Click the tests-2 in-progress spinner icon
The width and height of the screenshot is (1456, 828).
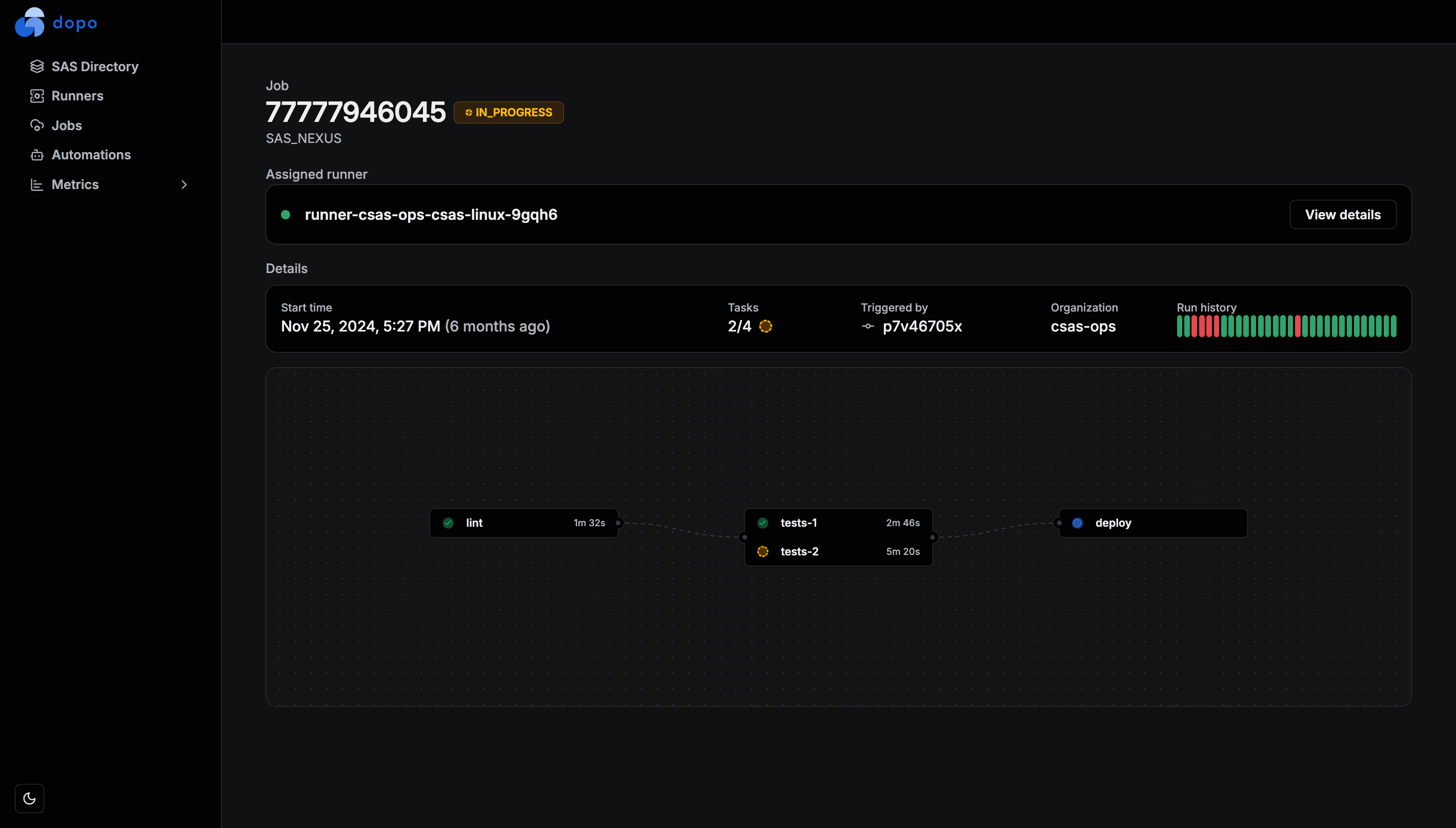tap(763, 552)
